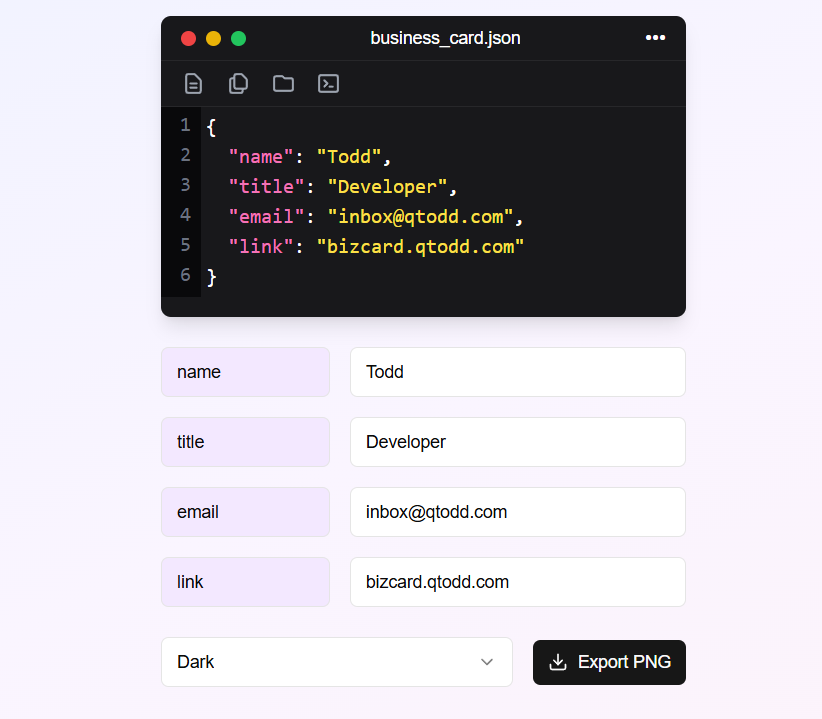Click the "link" key label box

(245, 582)
